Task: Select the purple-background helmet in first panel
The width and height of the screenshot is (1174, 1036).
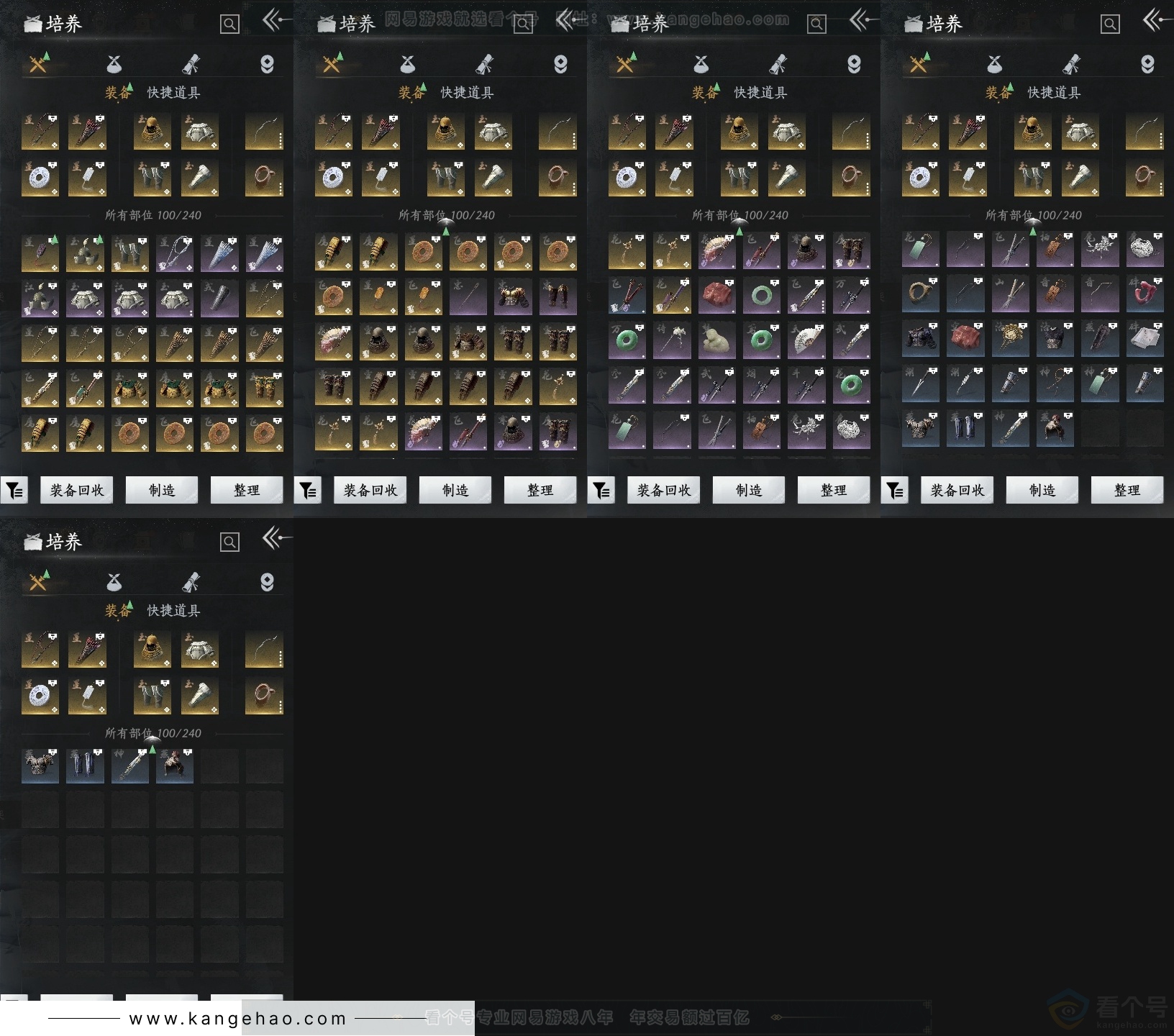Action: pos(40,299)
